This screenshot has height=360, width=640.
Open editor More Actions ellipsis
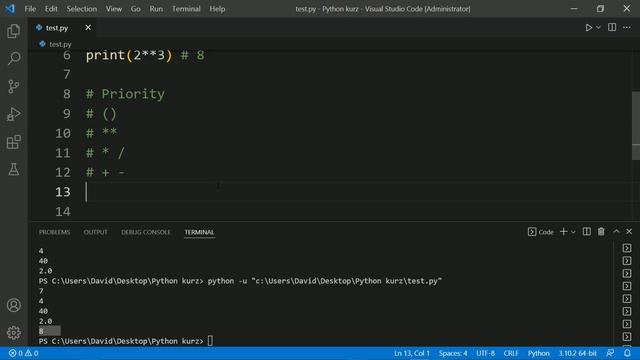click(627, 27)
